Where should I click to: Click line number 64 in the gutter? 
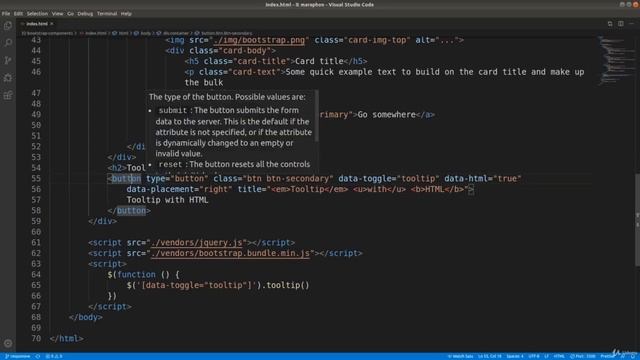pyautogui.click(x=36, y=274)
